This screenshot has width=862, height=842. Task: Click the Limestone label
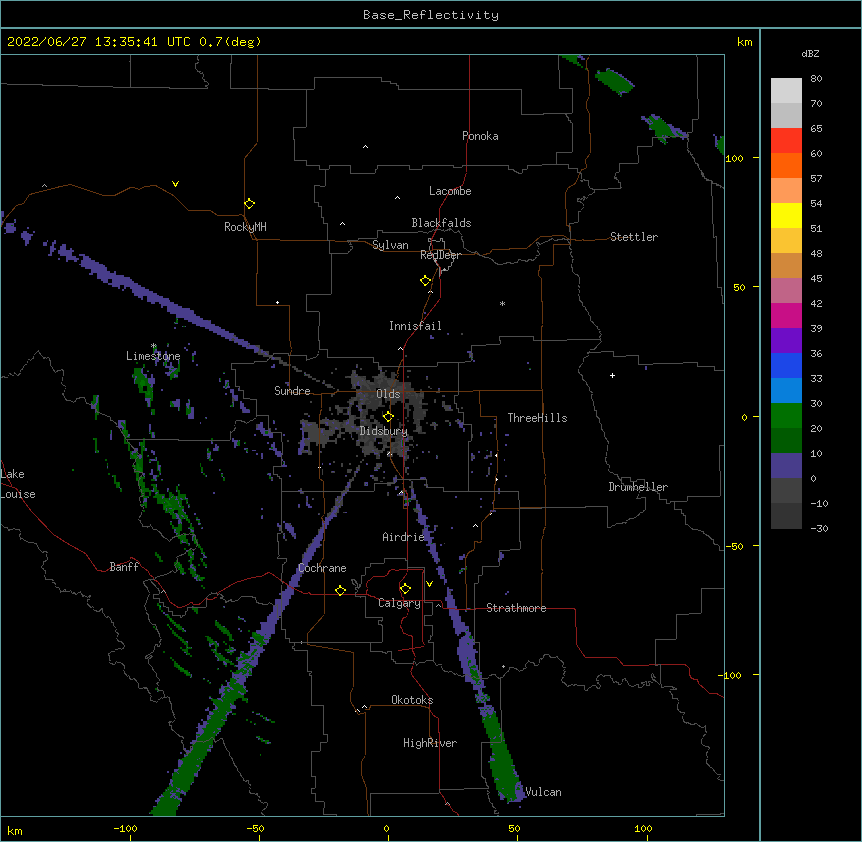pyautogui.click(x=153, y=356)
